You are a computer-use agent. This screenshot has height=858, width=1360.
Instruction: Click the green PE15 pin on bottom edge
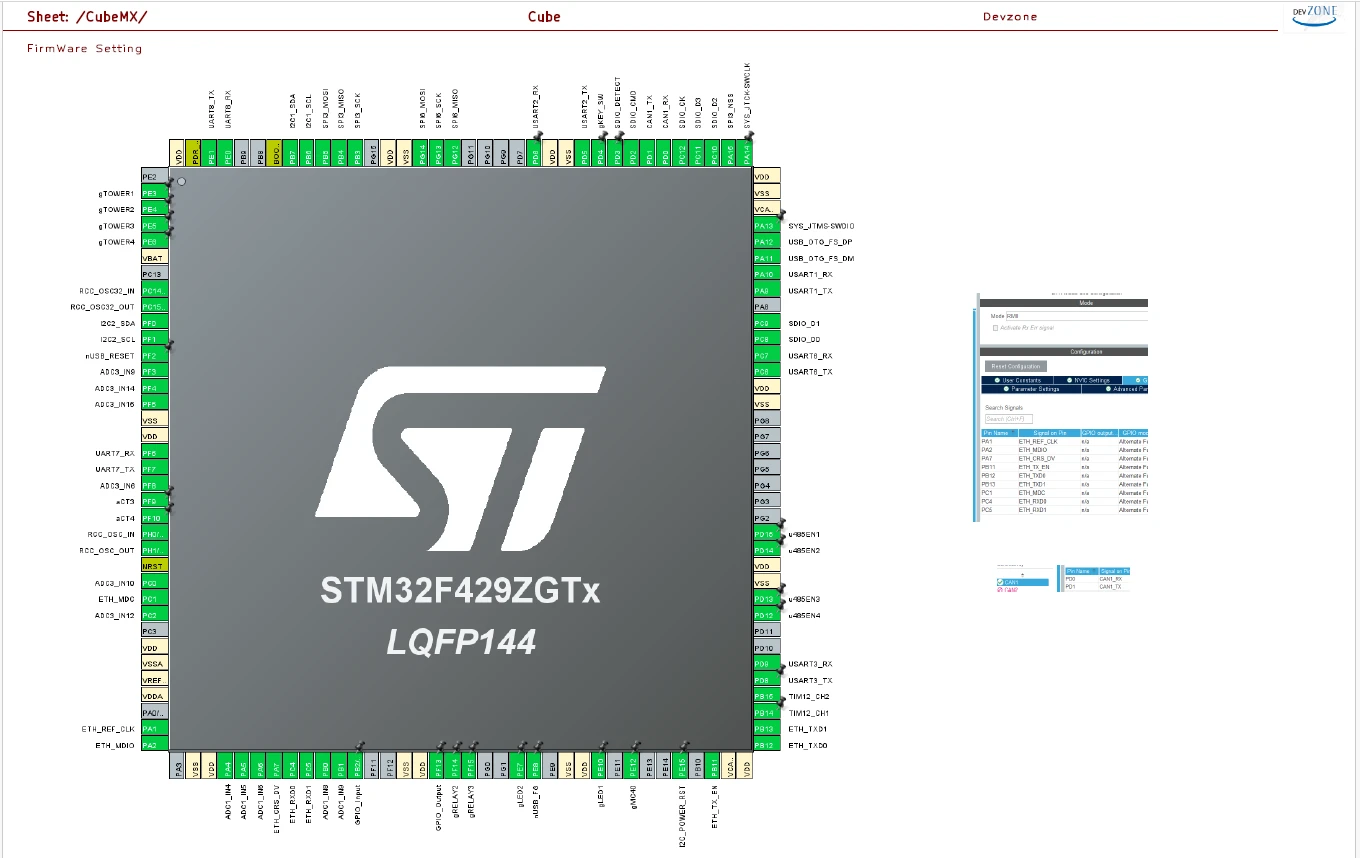682,766
